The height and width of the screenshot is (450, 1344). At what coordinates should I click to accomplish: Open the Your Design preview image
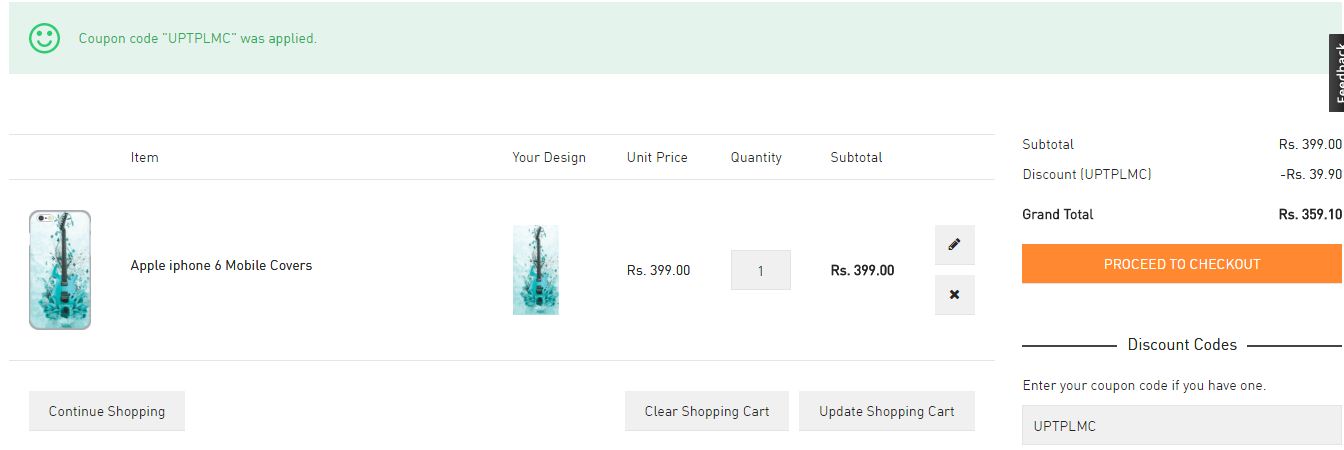[536, 270]
